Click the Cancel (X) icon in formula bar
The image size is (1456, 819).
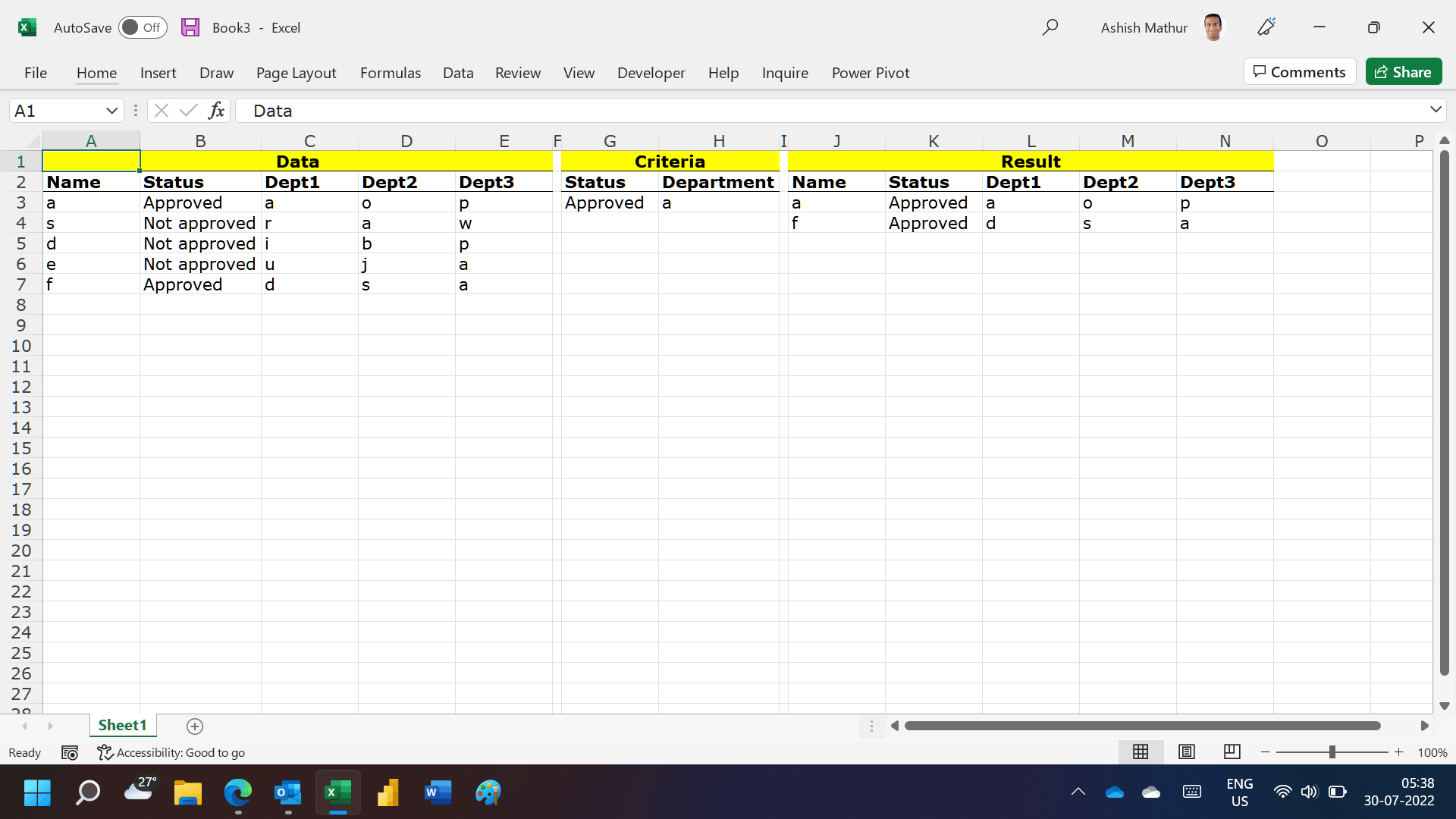[x=161, y=110]
